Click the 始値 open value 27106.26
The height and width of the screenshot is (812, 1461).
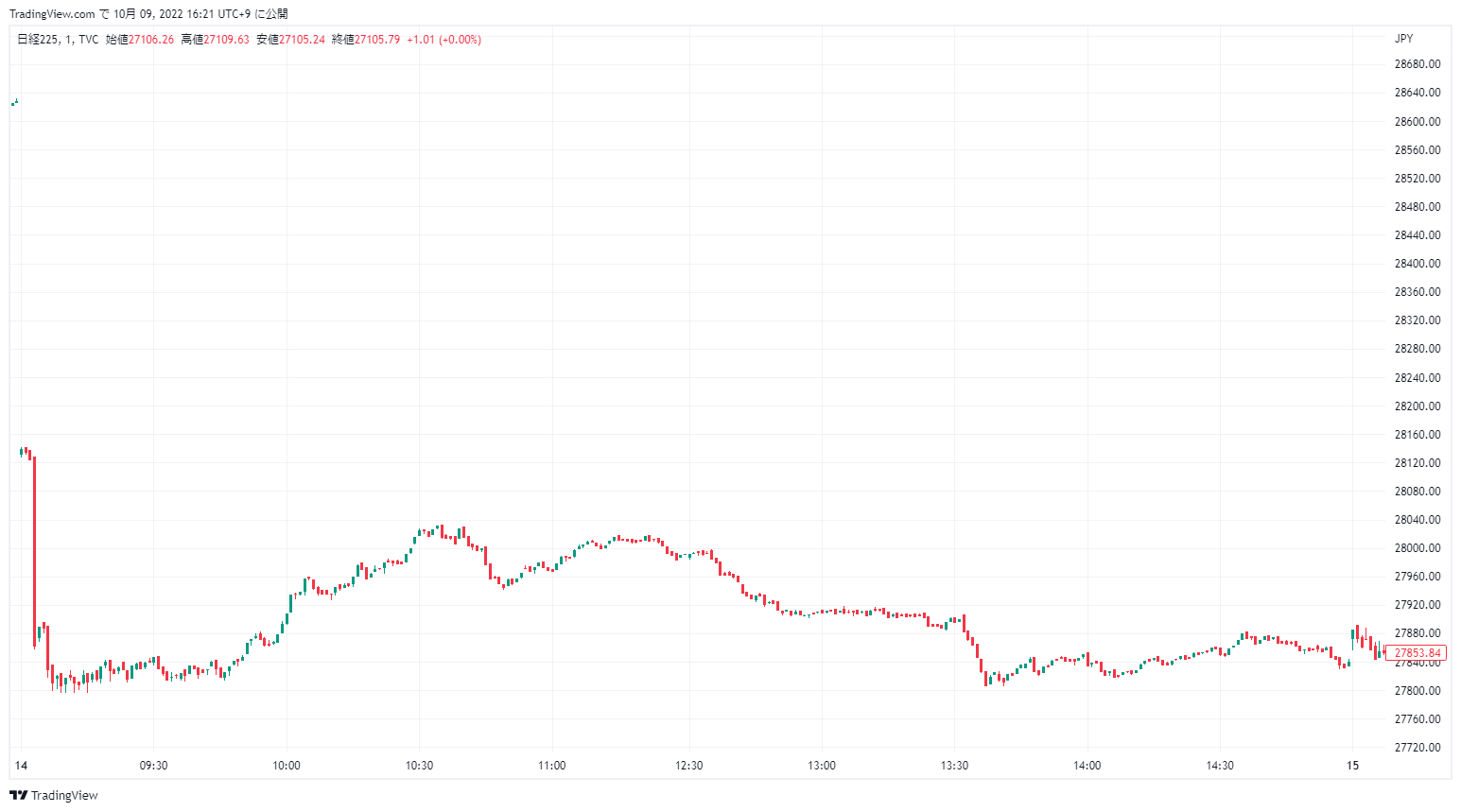[151, 40]
